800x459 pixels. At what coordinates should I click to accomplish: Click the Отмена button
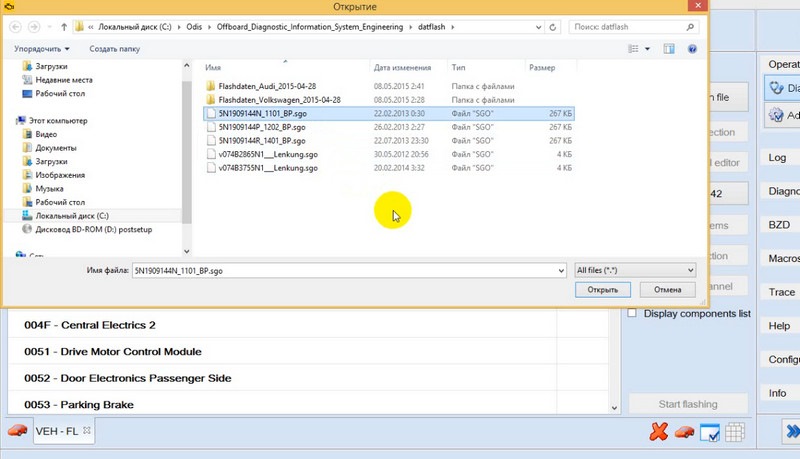[x=667, y=290]
